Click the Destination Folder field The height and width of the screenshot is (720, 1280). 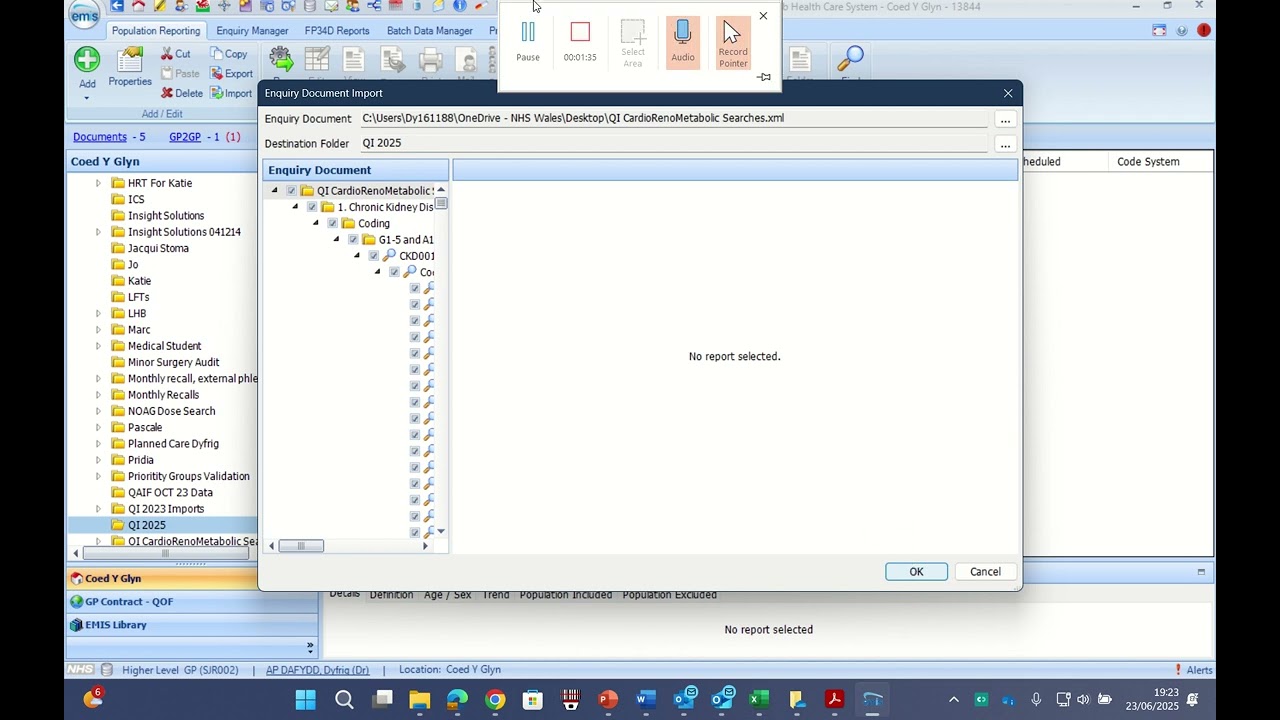click(x=674, y=143)
